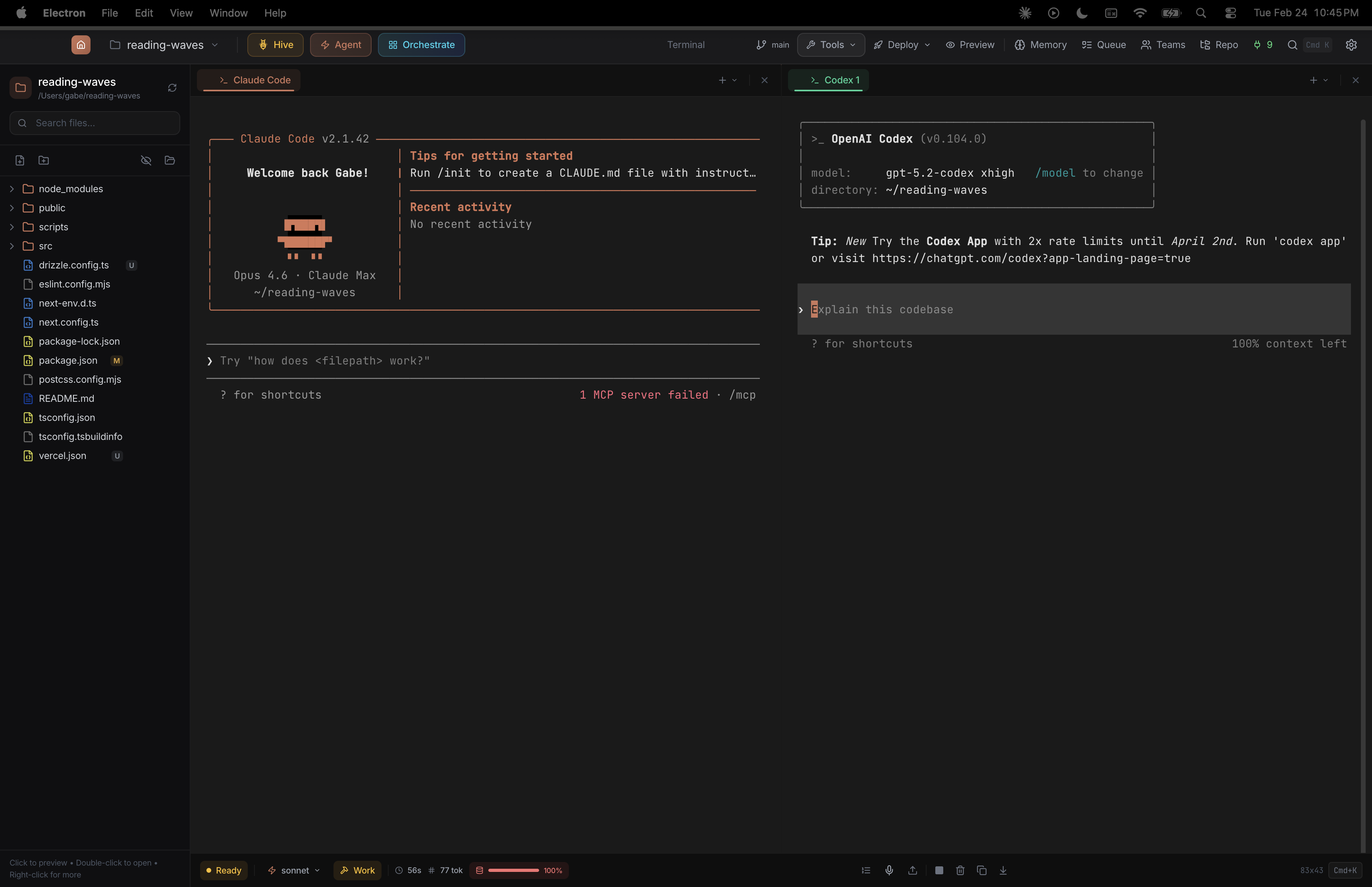Download the terminal output
The image size is (1372, 887).
tap(1003, 870)
